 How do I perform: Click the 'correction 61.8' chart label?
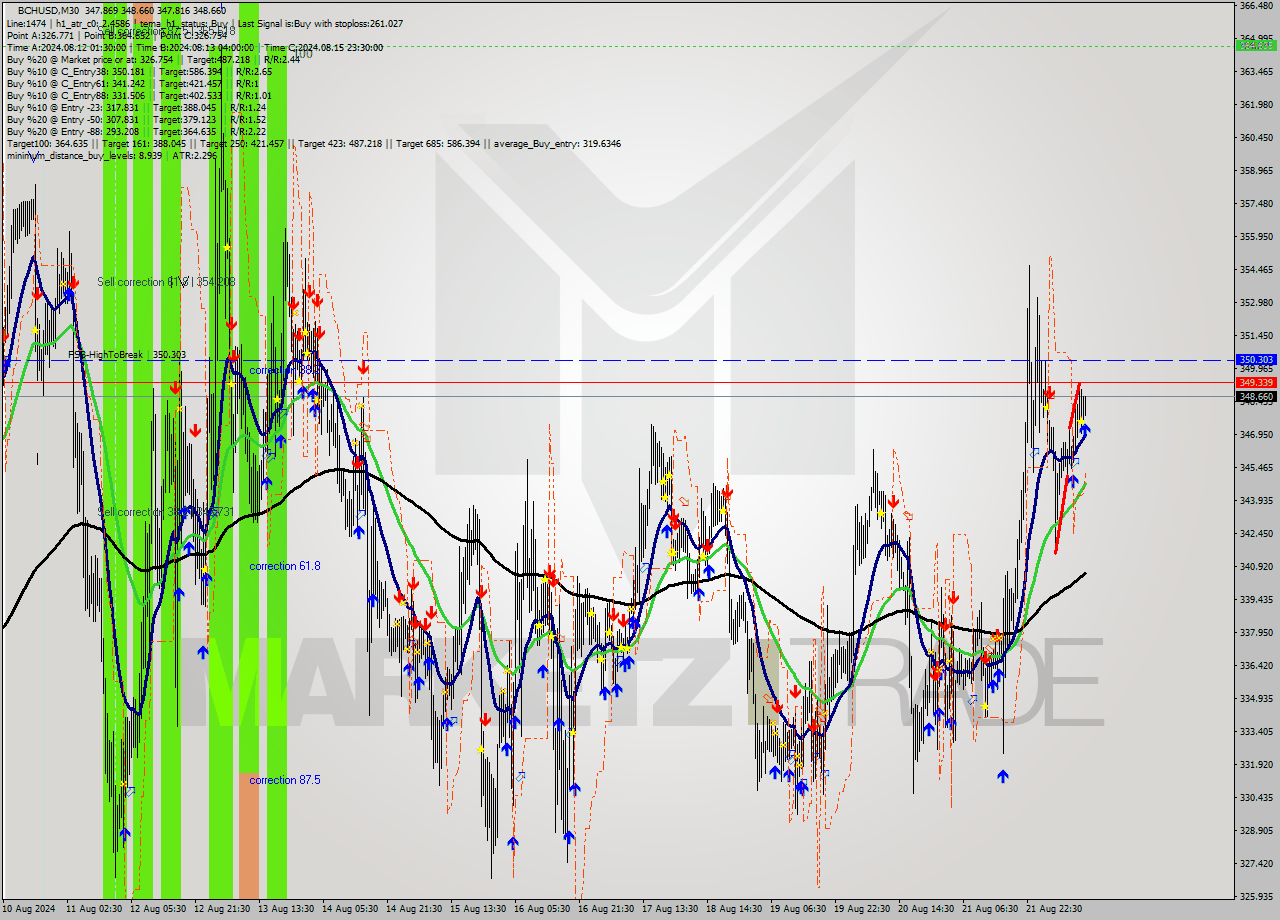tap(285, 566)
